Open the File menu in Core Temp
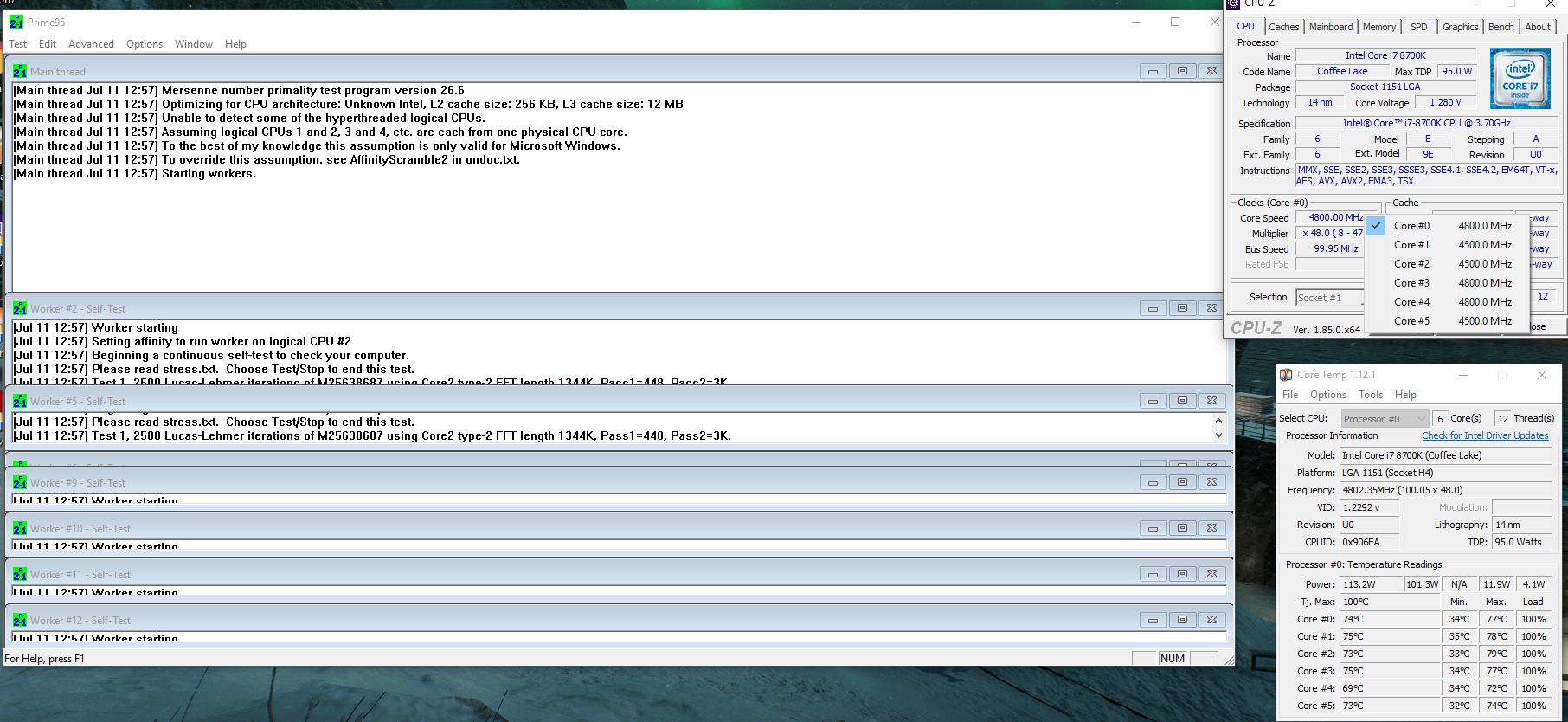The image size is (1568, 722). point(1290,395)
